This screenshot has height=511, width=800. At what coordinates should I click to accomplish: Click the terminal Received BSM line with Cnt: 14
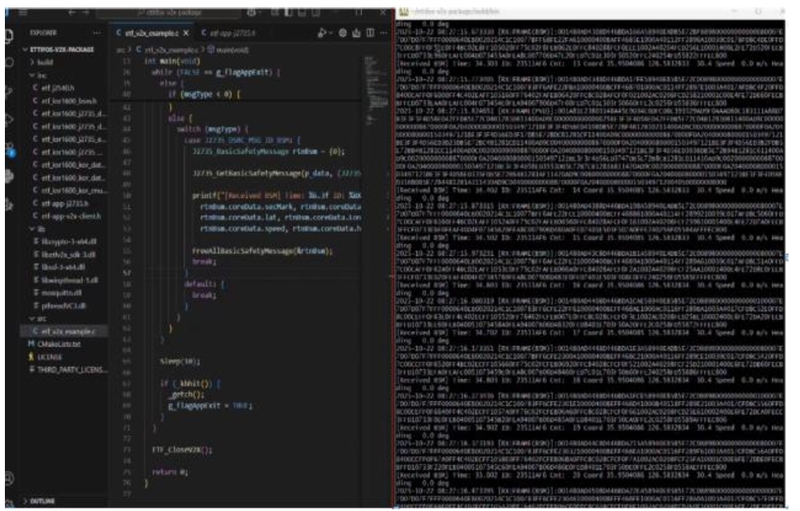pos(590,191)
